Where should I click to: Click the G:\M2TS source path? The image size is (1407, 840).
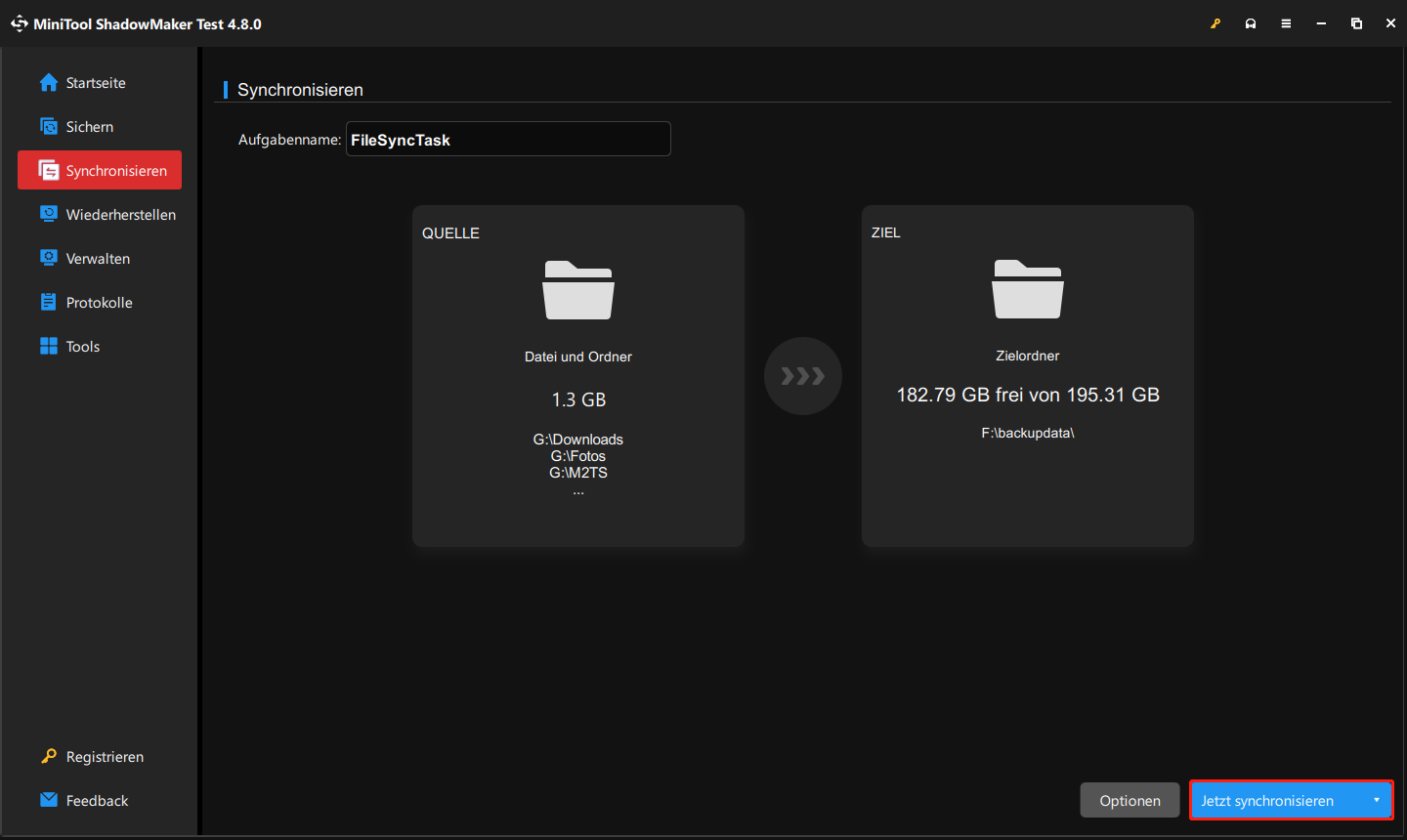tap(578, 473)
